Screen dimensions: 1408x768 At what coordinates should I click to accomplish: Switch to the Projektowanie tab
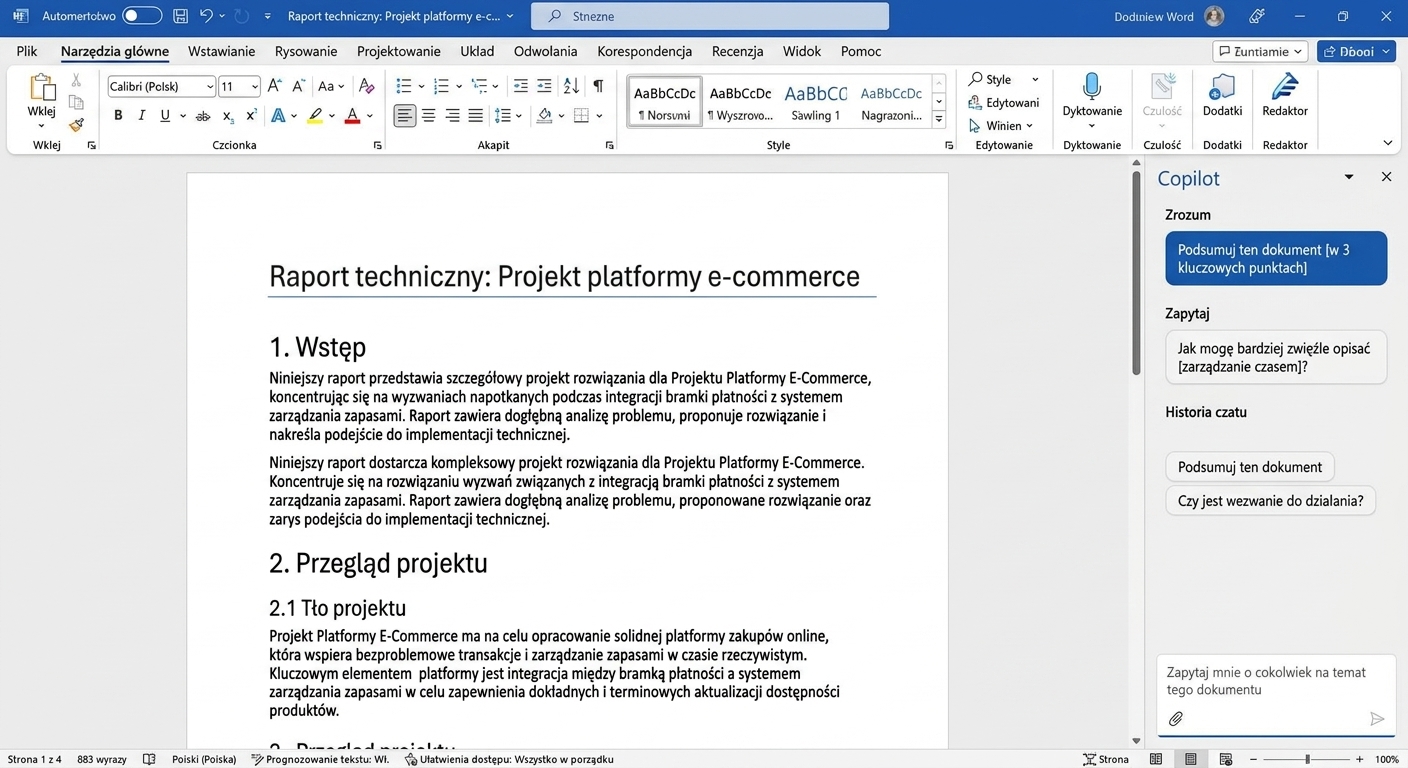pos(398,51)
